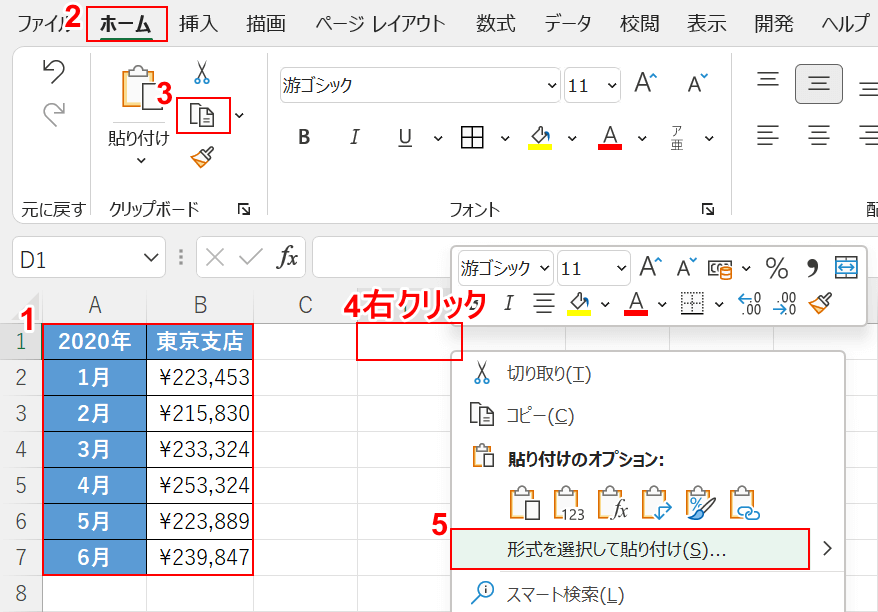This screenshot has height=612, width=878.
Task: Click the Copy icon in the clipboard group
Action: tap(202, 115)
